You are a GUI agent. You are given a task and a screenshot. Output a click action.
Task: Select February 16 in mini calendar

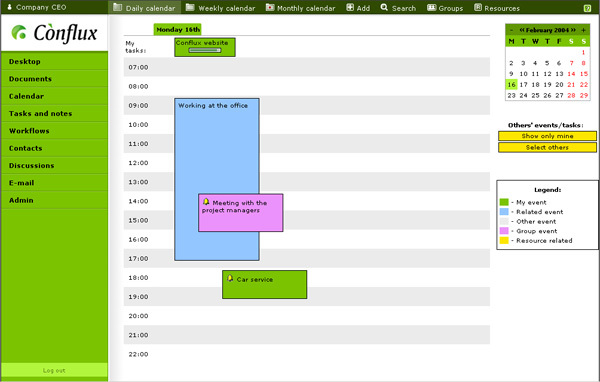(x=512, y=85)
